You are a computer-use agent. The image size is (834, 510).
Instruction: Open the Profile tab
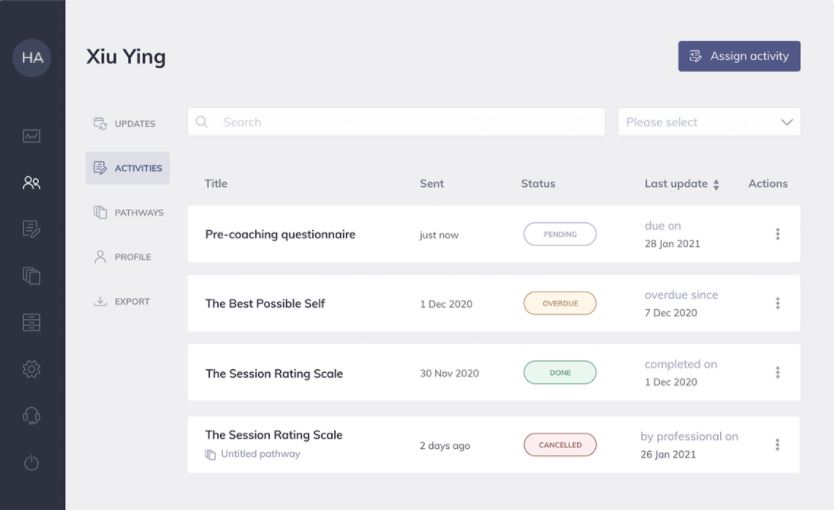[x=123, y=257]
